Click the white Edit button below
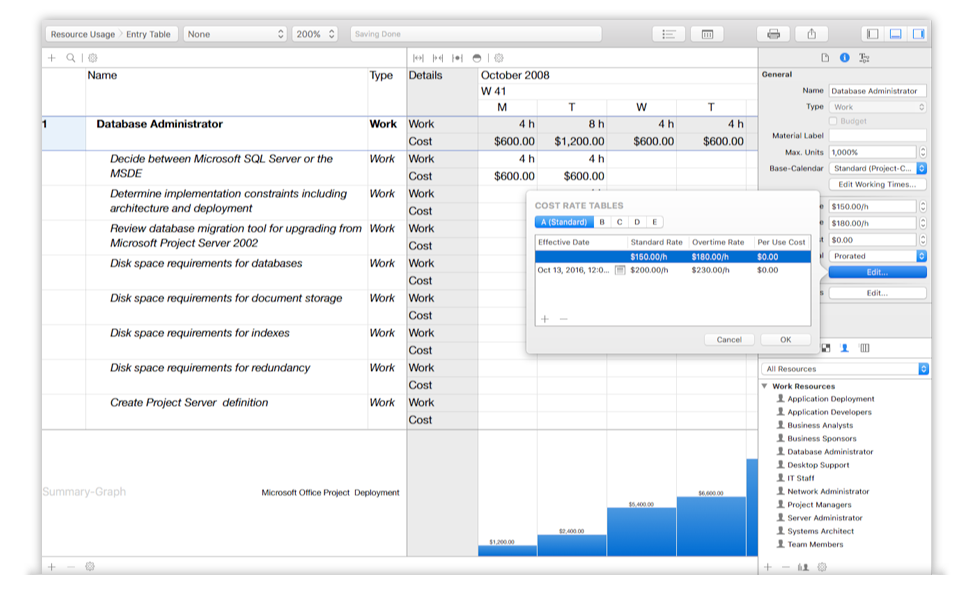The image size is (973, 615). tap(877, 293)
